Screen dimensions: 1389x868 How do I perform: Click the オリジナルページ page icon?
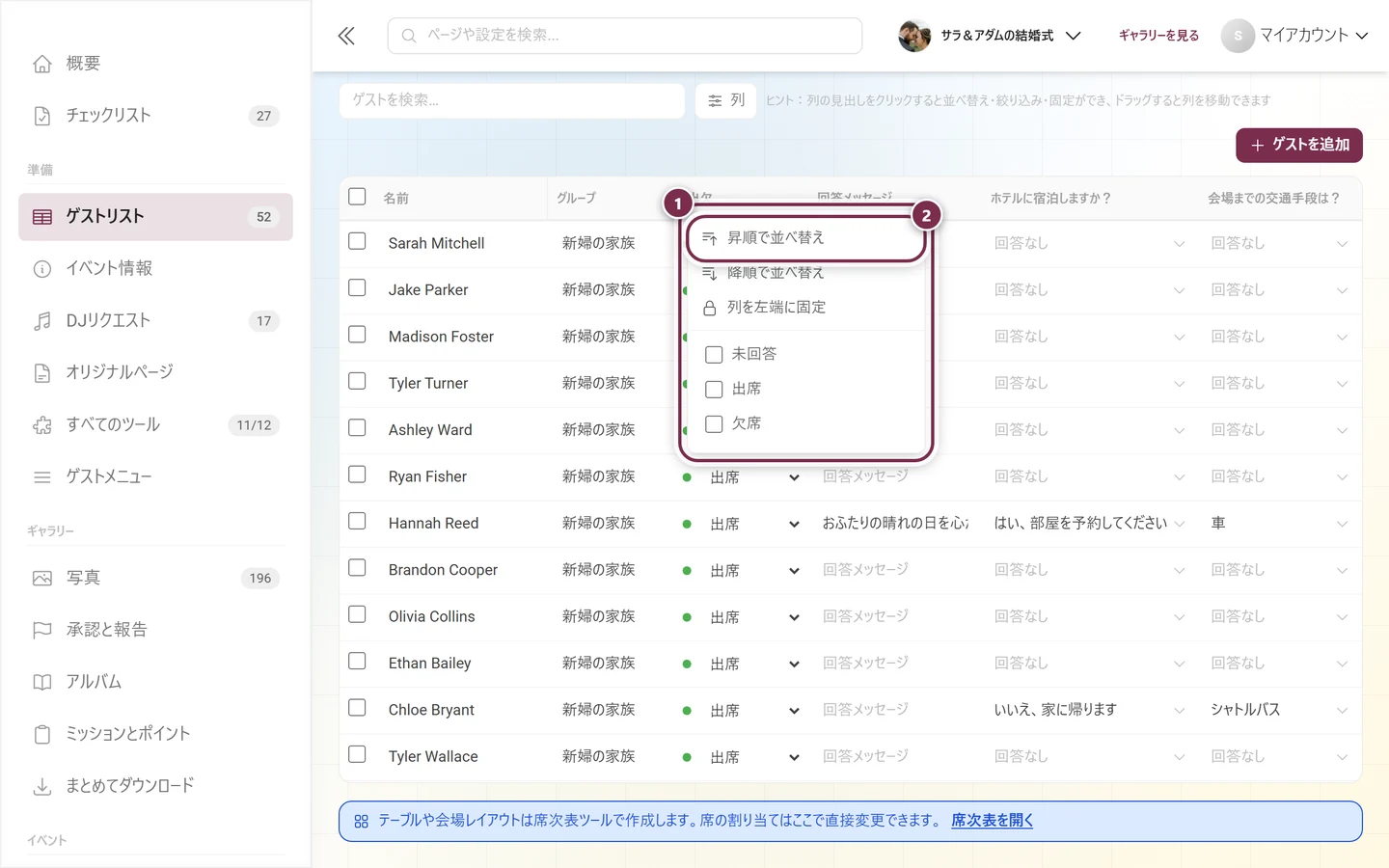coord(42,373)
